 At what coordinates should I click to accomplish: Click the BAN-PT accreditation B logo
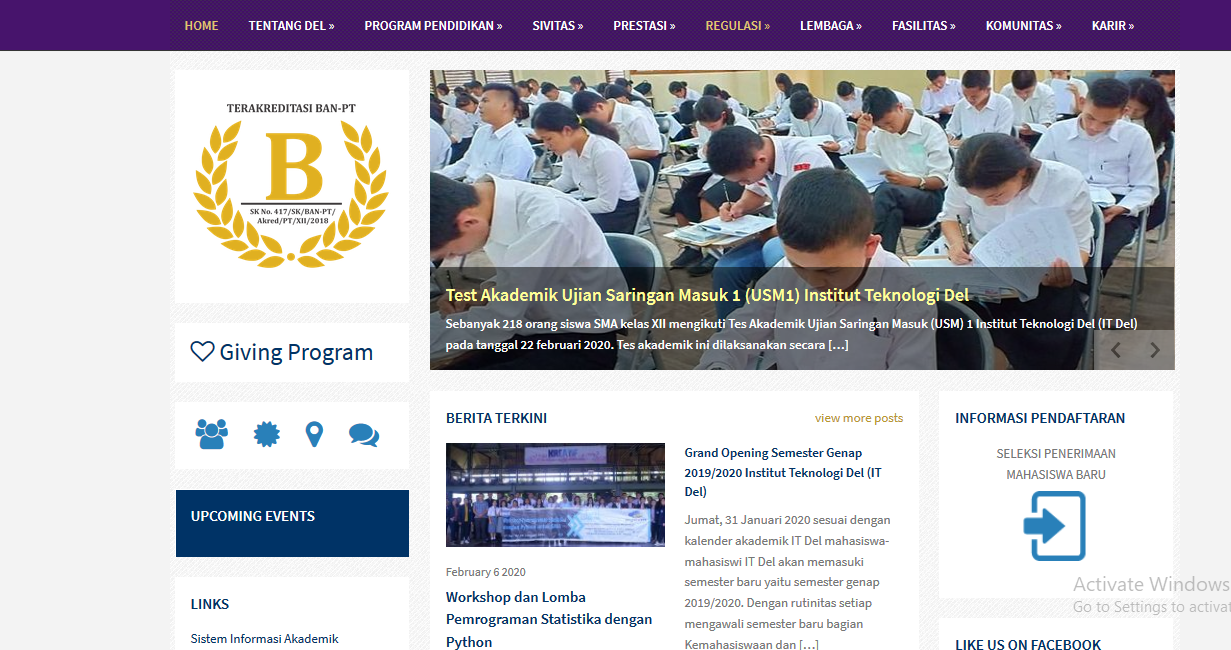(291, 186)
